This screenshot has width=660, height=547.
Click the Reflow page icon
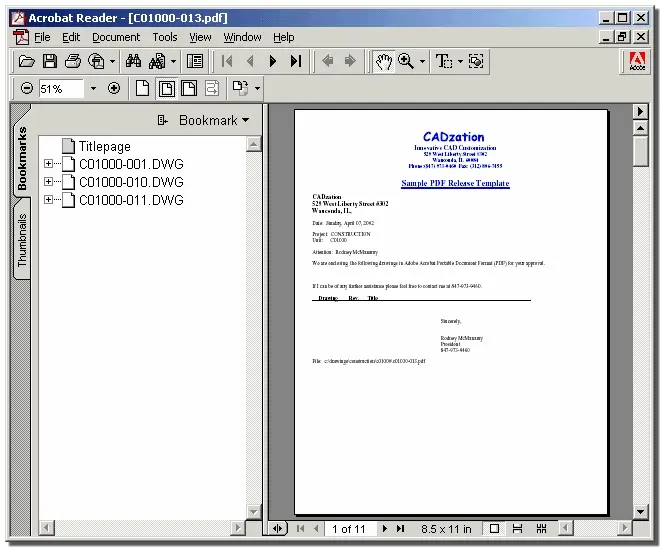[212, 88]
